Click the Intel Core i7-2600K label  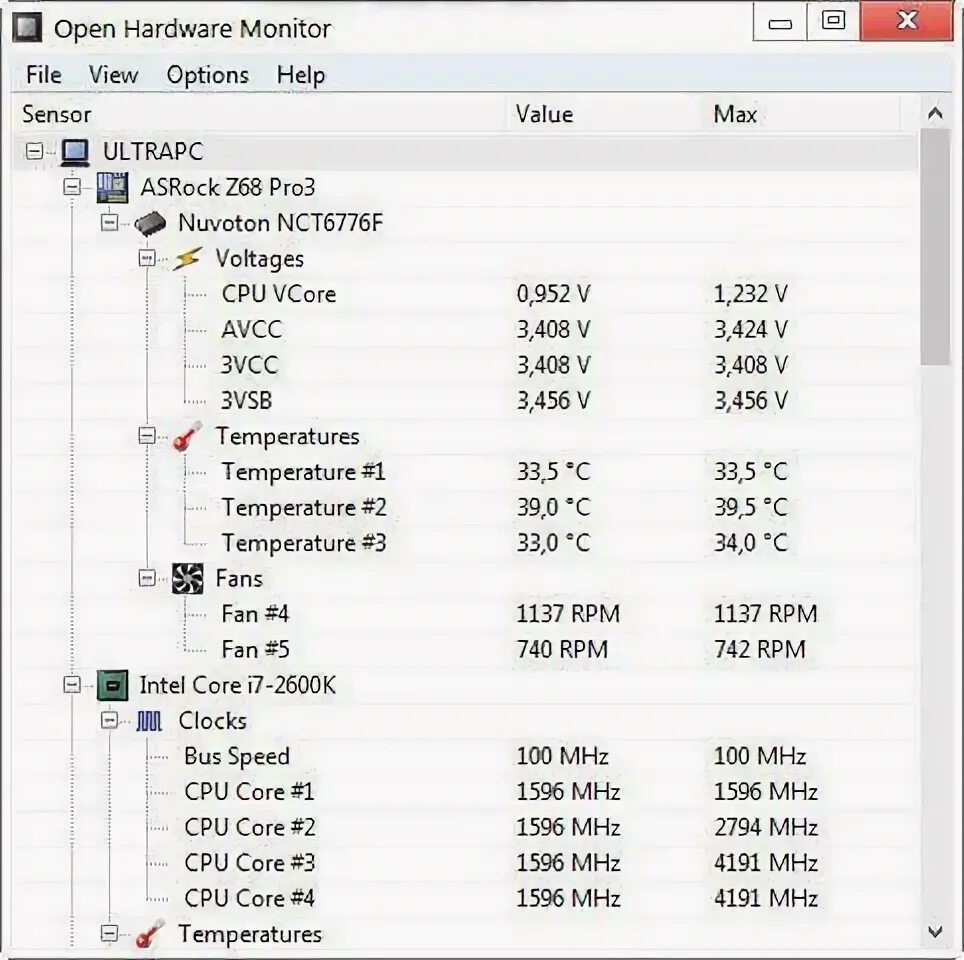click(x=237, y=685)
